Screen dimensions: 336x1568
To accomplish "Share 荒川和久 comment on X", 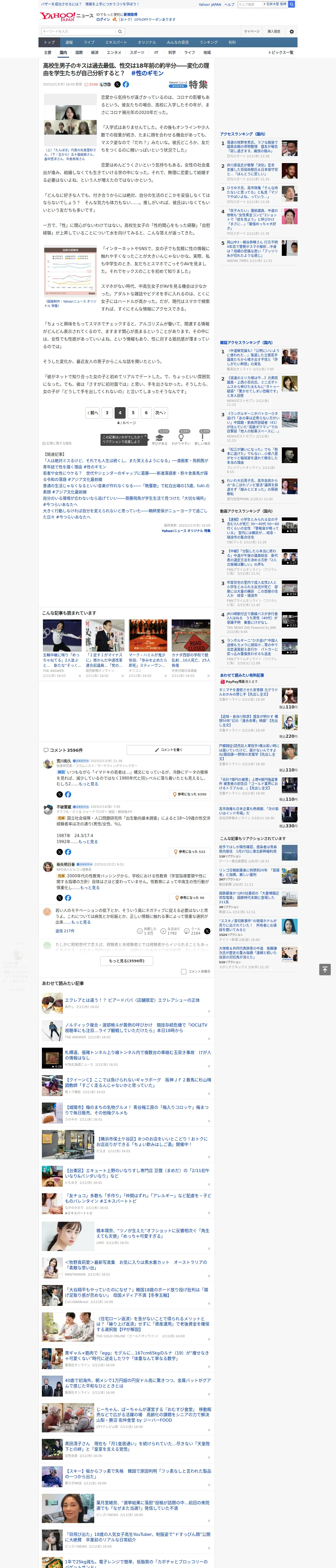I will click(x=59, y=794).
